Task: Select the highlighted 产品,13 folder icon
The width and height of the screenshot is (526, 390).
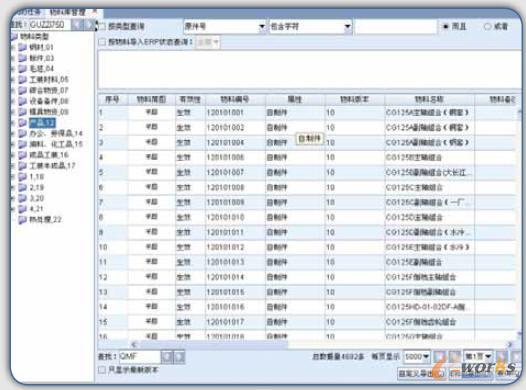Action: click(x=22, y=123)
